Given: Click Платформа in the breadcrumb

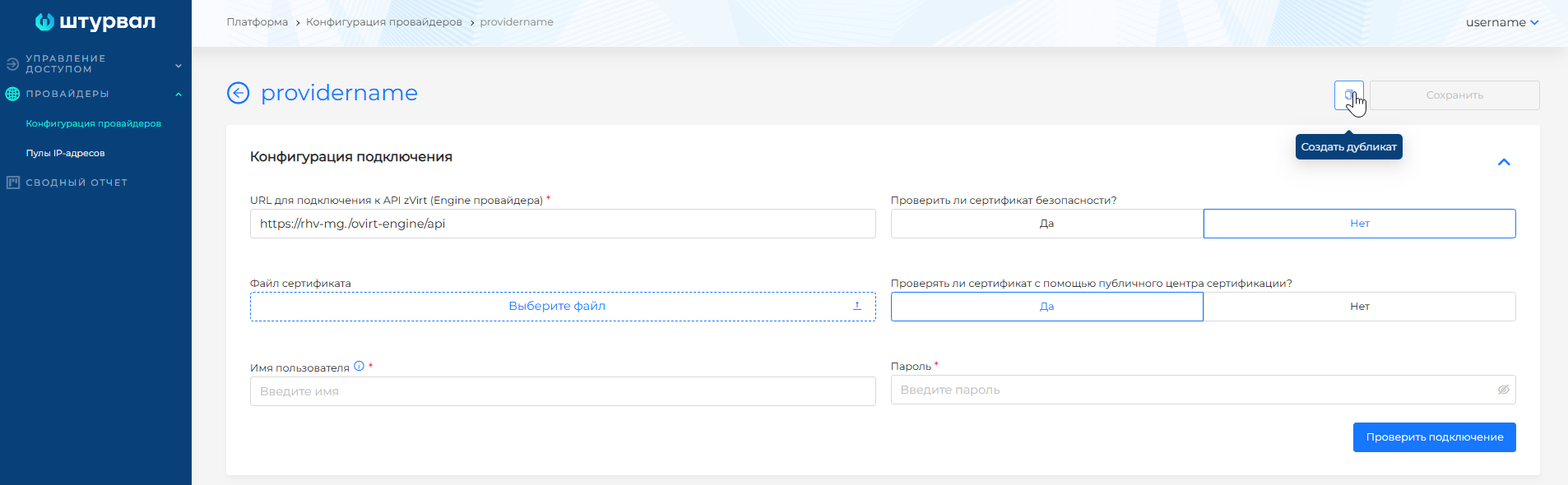Looking at the screenshot, I should point(257,22).
